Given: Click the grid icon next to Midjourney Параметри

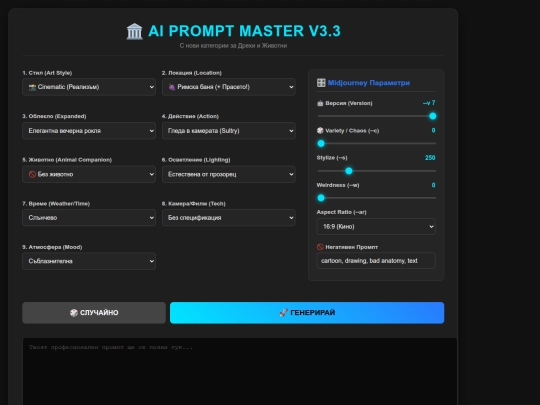Looking at the screenshot, I should 321,83.
